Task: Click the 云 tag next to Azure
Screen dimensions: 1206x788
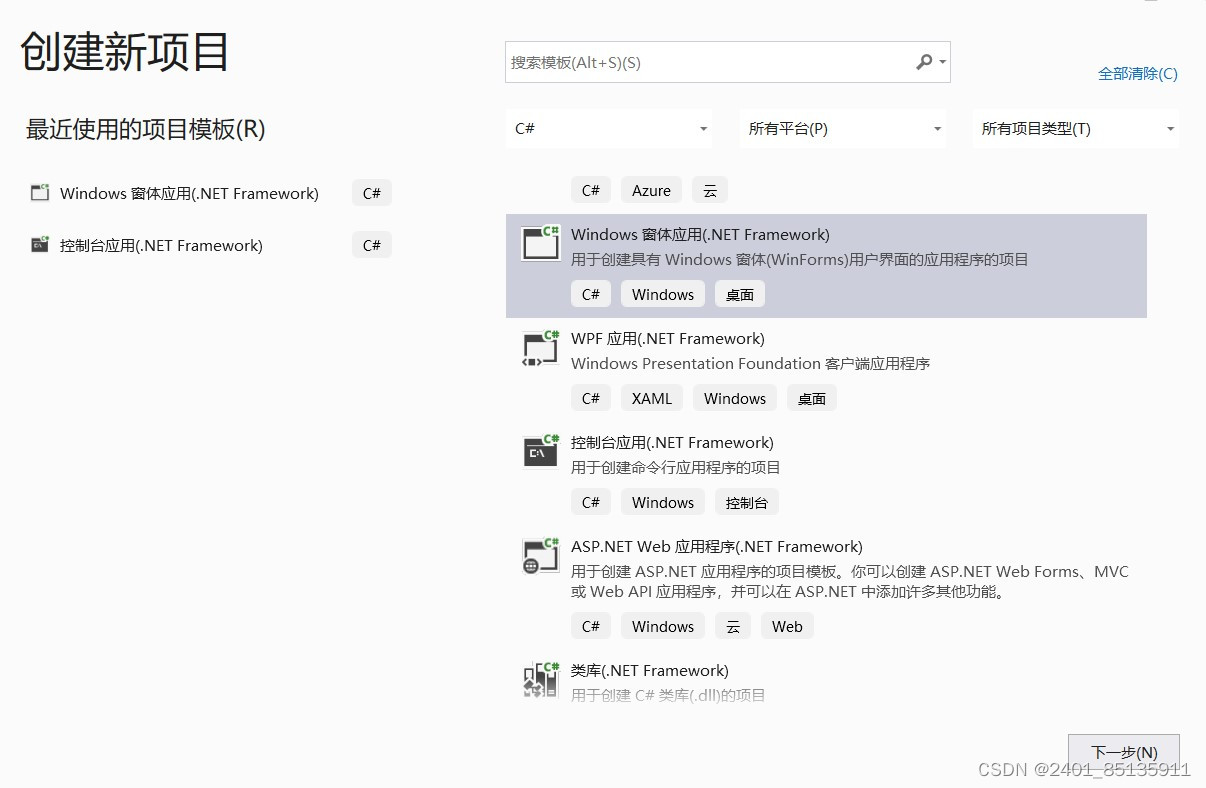Action: point(710,190)
